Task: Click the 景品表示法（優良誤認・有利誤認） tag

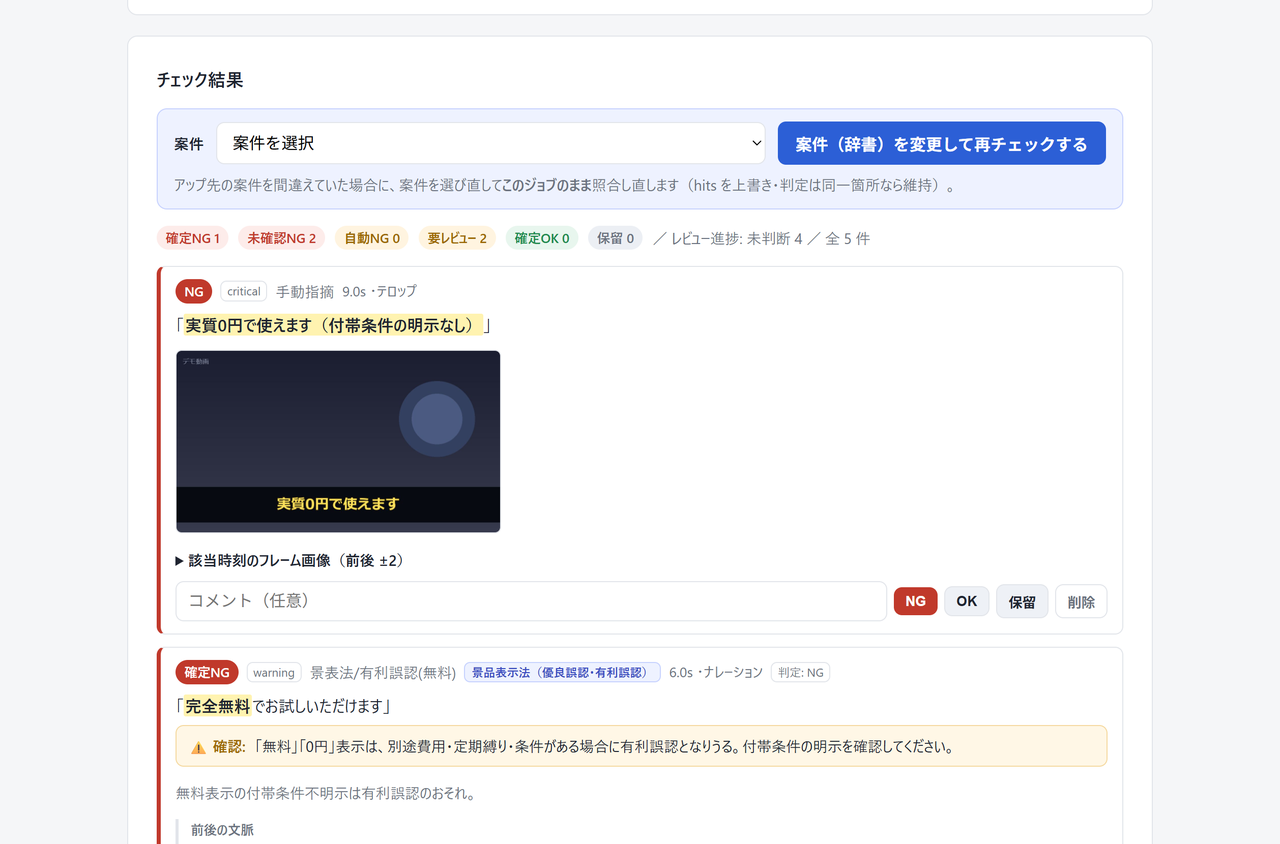Action: coord(562,672)
